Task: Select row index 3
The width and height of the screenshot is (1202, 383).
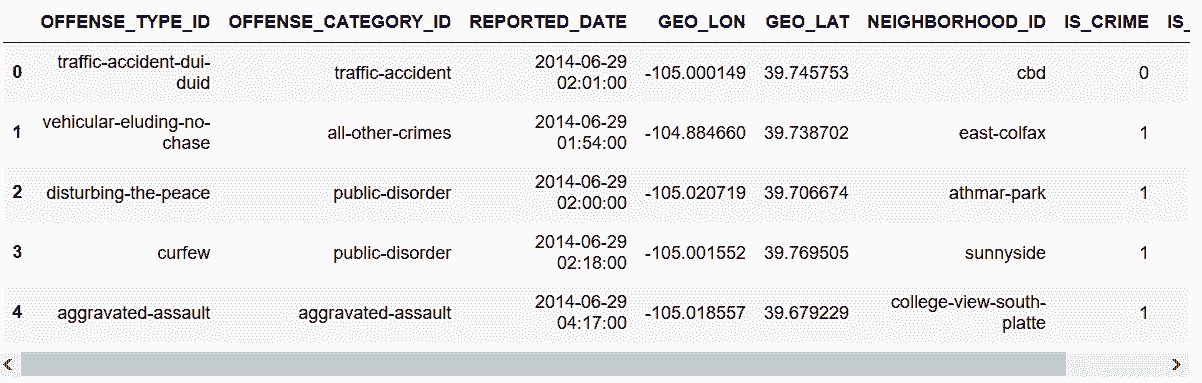Action: point(16,252)
